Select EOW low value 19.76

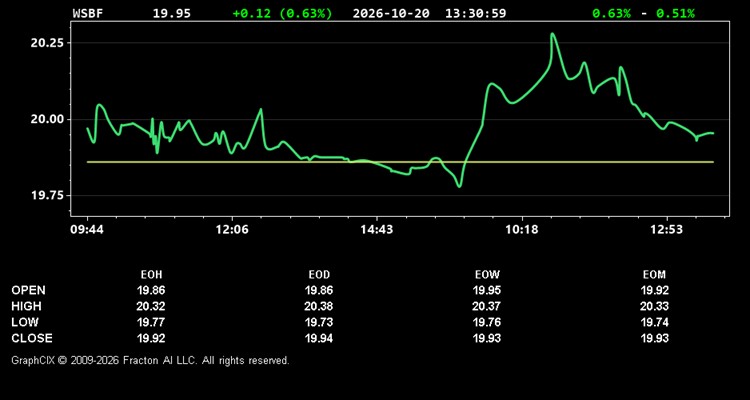click(x=487, y=322)
